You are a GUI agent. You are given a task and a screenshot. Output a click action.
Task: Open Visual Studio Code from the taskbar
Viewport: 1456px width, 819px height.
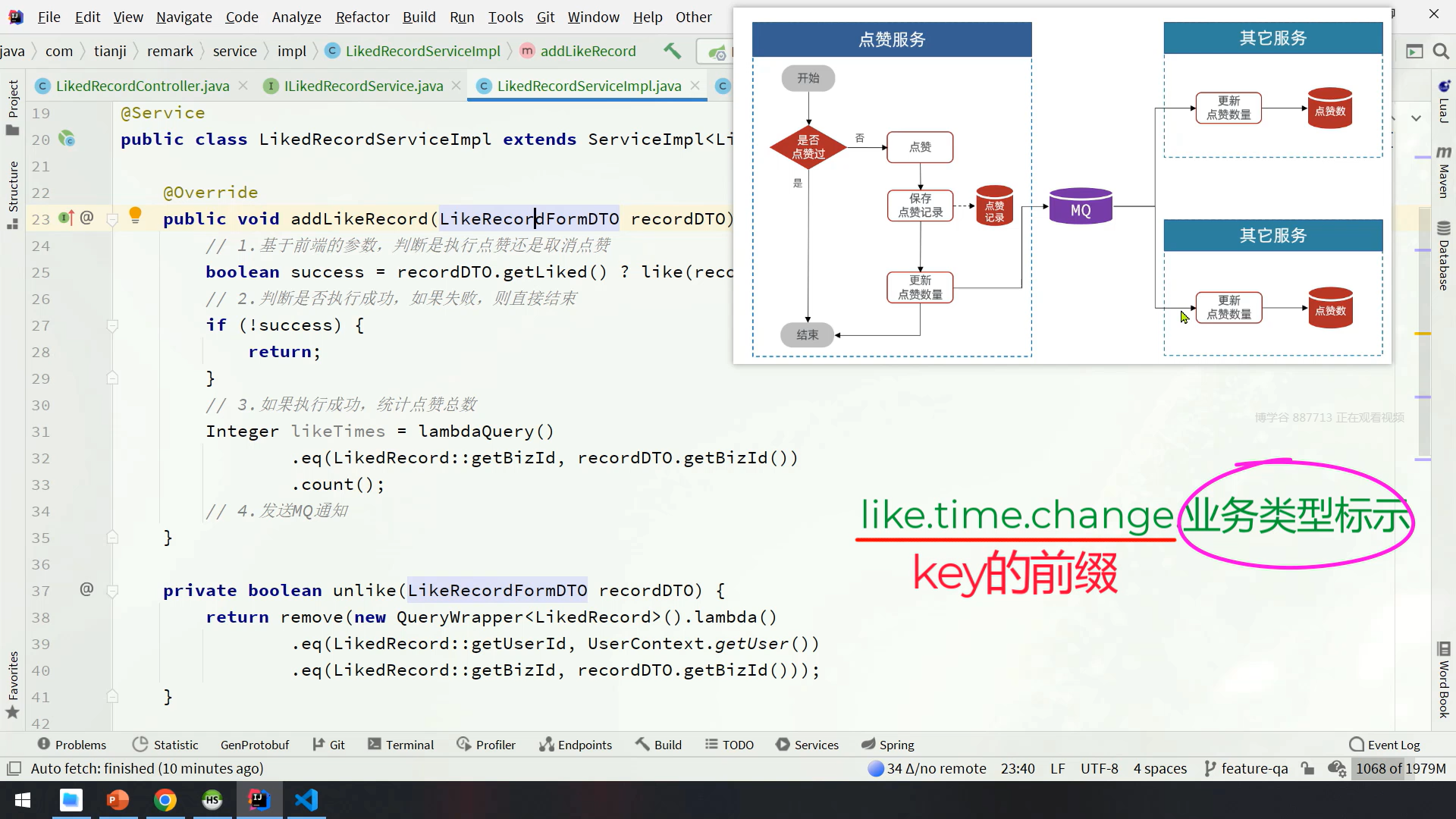tap(306, 800)
